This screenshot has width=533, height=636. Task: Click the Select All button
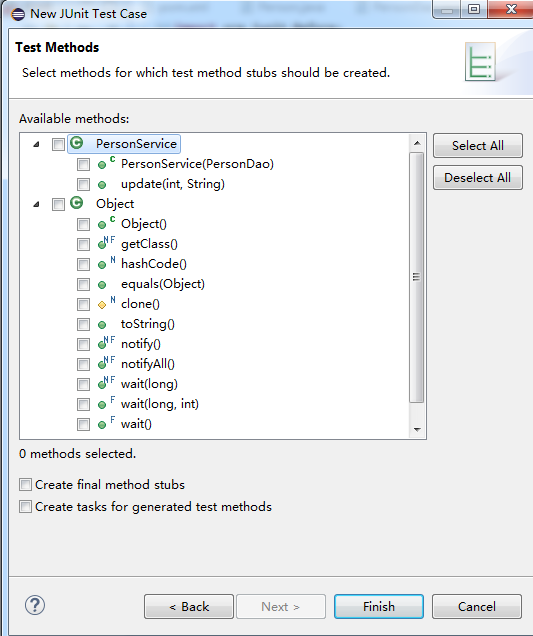coord(478,146)
